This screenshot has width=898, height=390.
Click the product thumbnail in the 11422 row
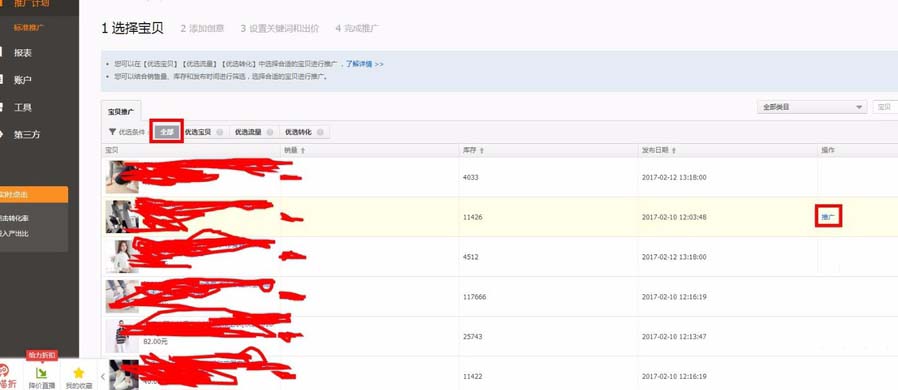point(123,375)
